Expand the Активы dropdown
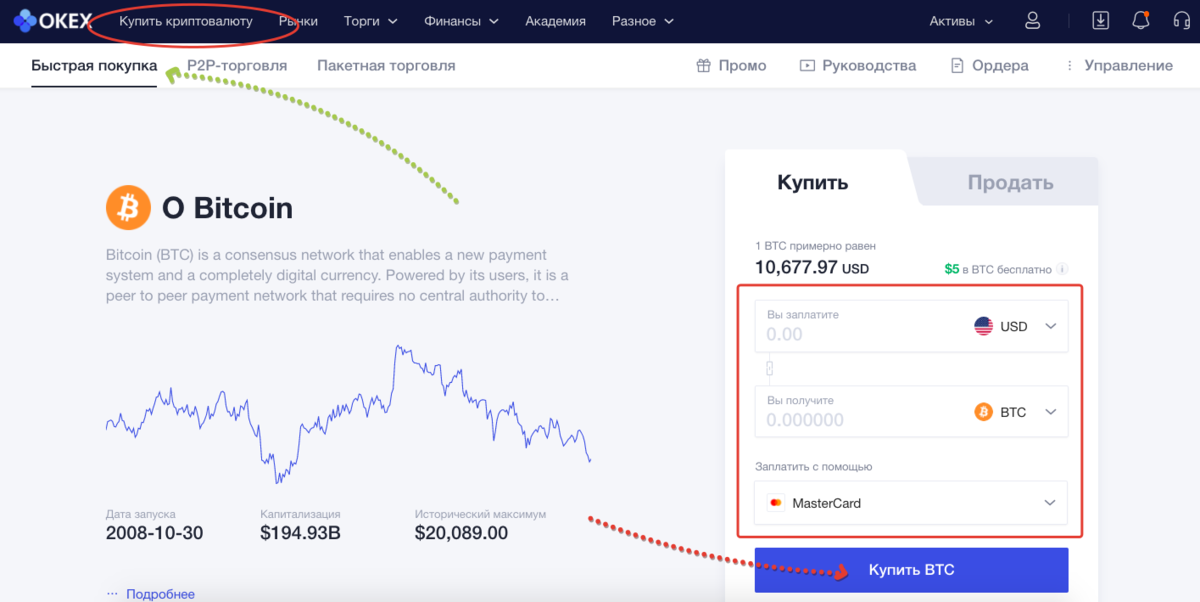The width and height of the screenshot is (1200, 602). click(960, 20)
